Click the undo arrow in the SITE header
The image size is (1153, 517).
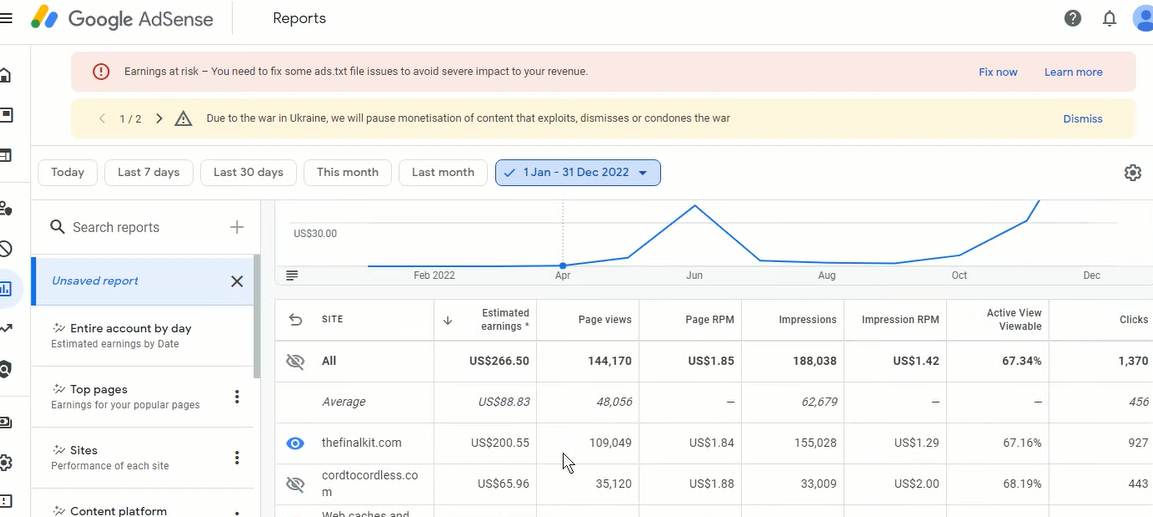tap(295, 320)
